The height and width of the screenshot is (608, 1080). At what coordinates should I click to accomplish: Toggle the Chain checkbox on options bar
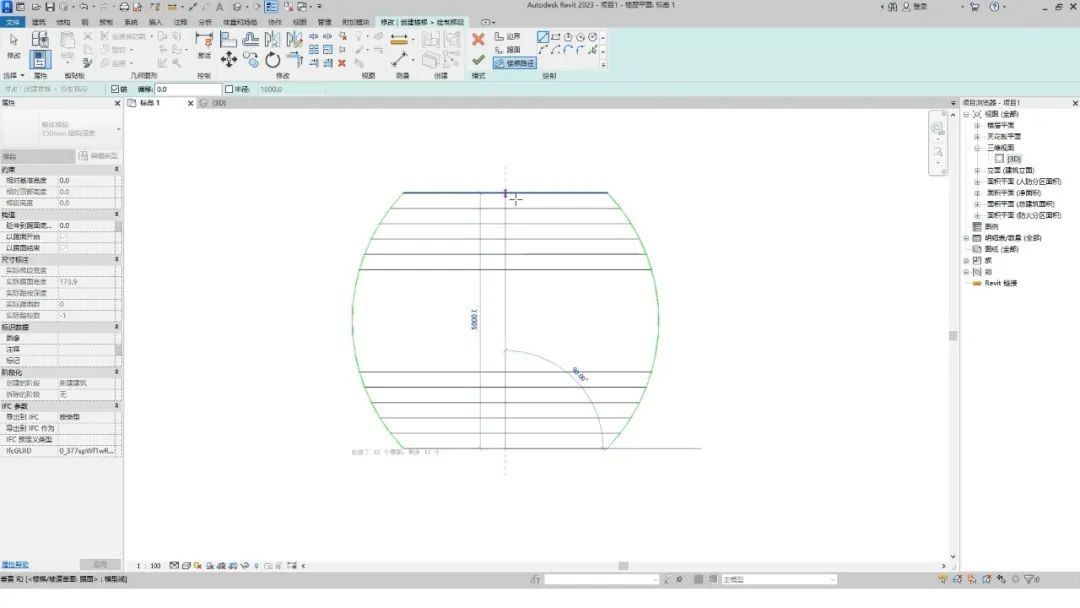(x=115, y=89)
